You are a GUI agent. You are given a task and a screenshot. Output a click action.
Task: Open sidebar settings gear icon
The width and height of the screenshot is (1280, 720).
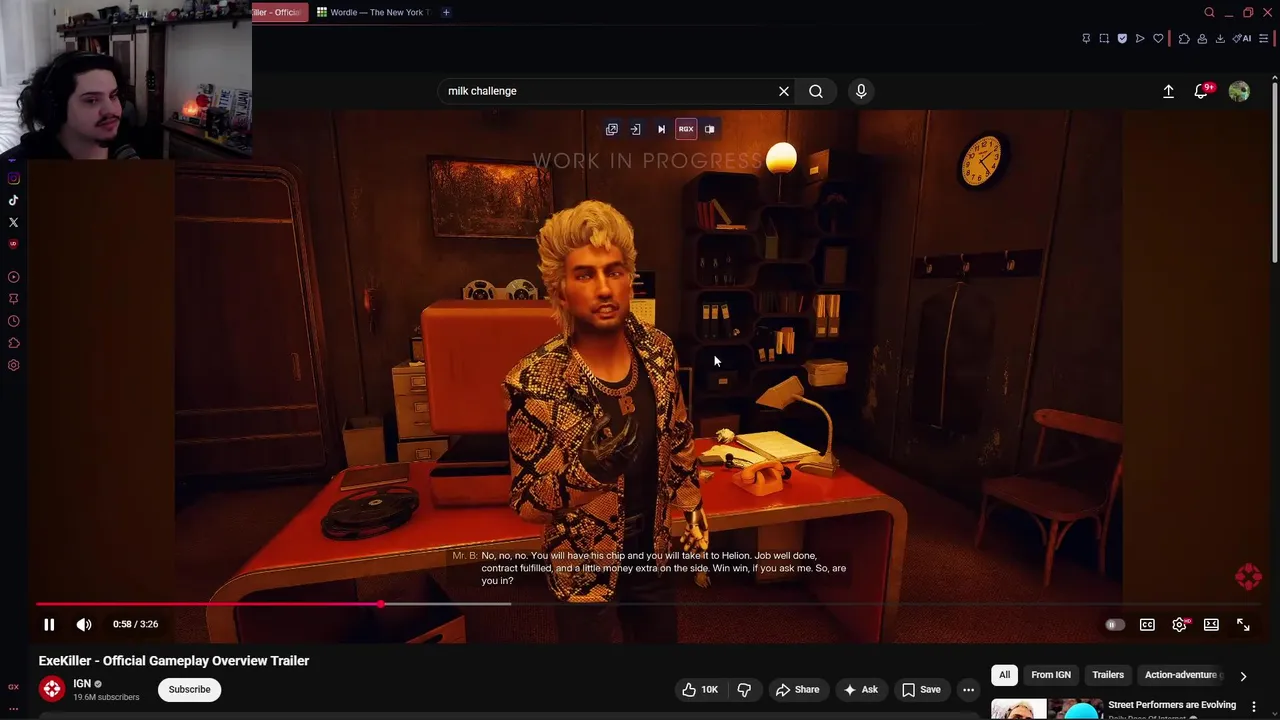coord(13,365)
